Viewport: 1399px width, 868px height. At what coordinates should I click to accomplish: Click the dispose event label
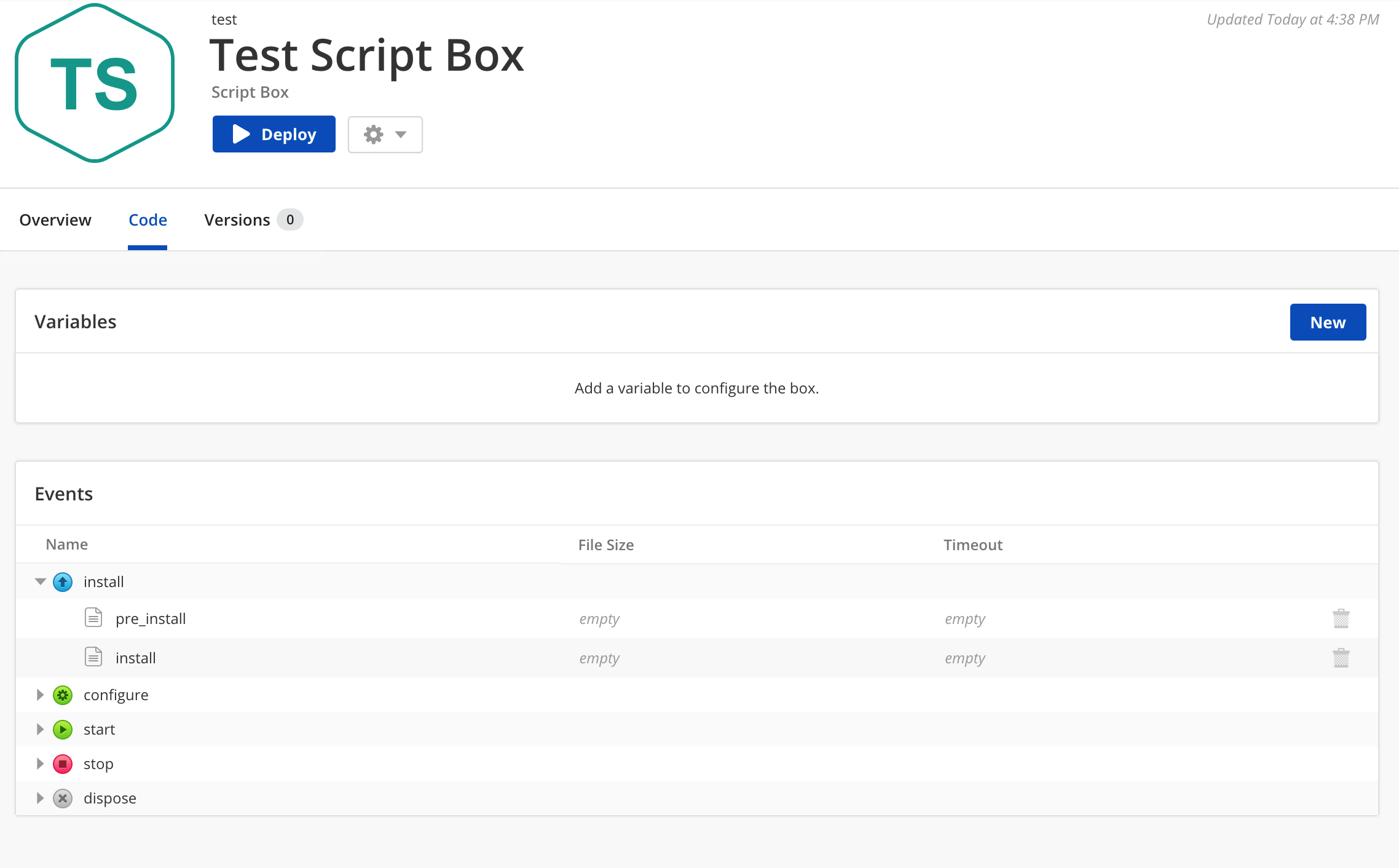(x=110, y=799)
